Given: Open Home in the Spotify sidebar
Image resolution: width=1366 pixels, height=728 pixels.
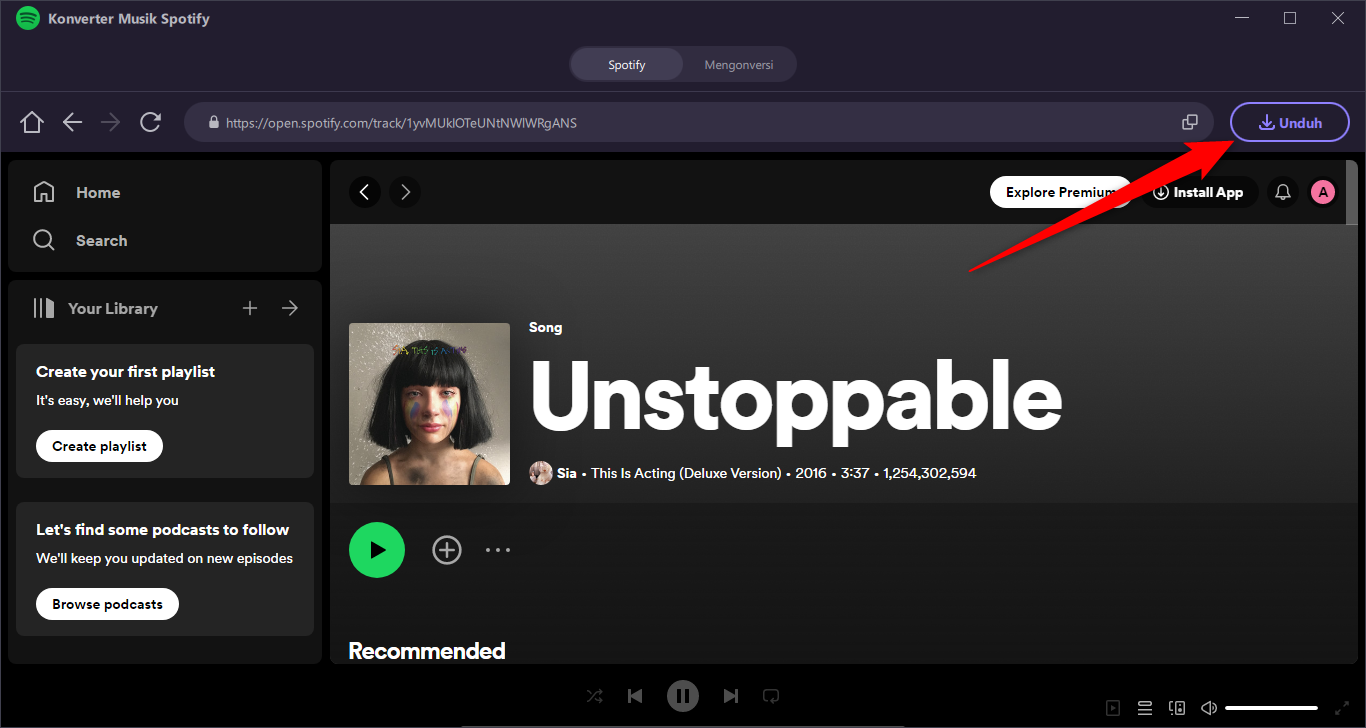Looking at the screenshot, I should (76, 192).
